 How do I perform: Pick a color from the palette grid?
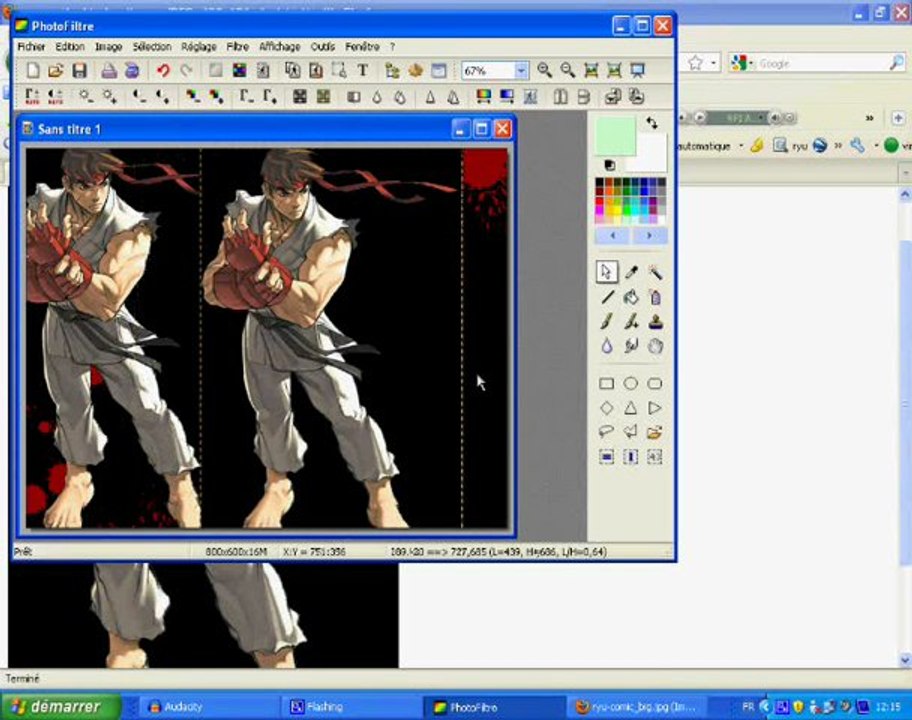(630, 201)
